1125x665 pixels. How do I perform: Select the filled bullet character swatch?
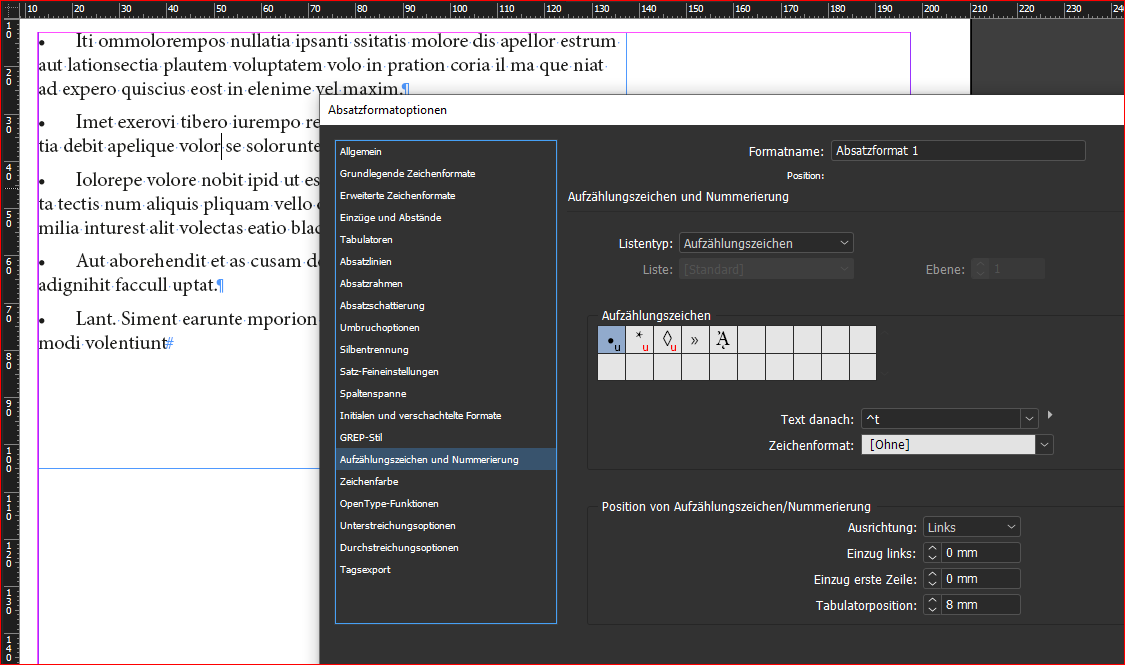(610, 340)
